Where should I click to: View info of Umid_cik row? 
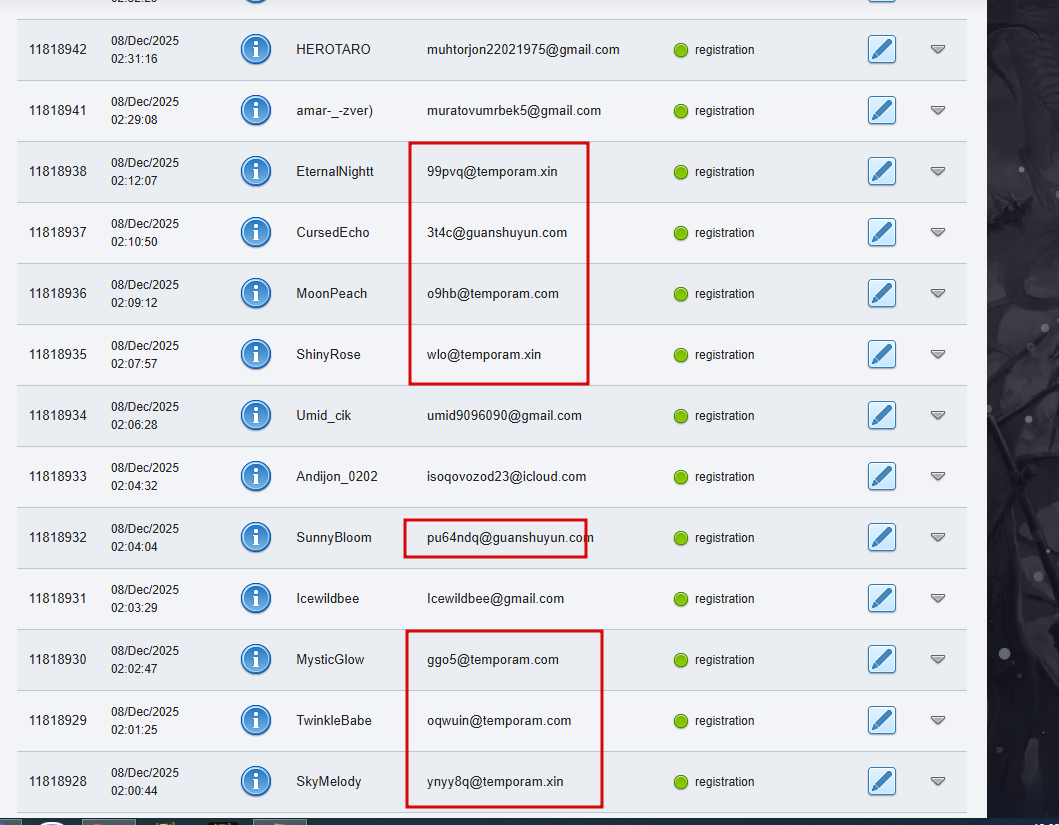255,415
